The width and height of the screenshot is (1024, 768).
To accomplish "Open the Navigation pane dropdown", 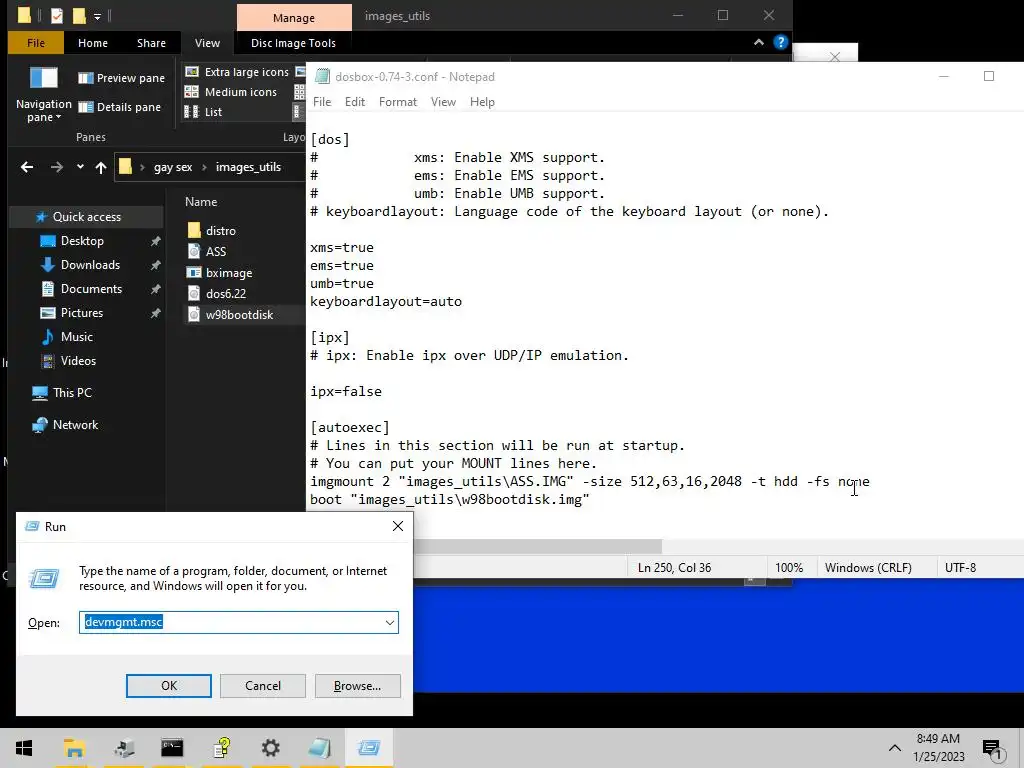I will 44,110.
